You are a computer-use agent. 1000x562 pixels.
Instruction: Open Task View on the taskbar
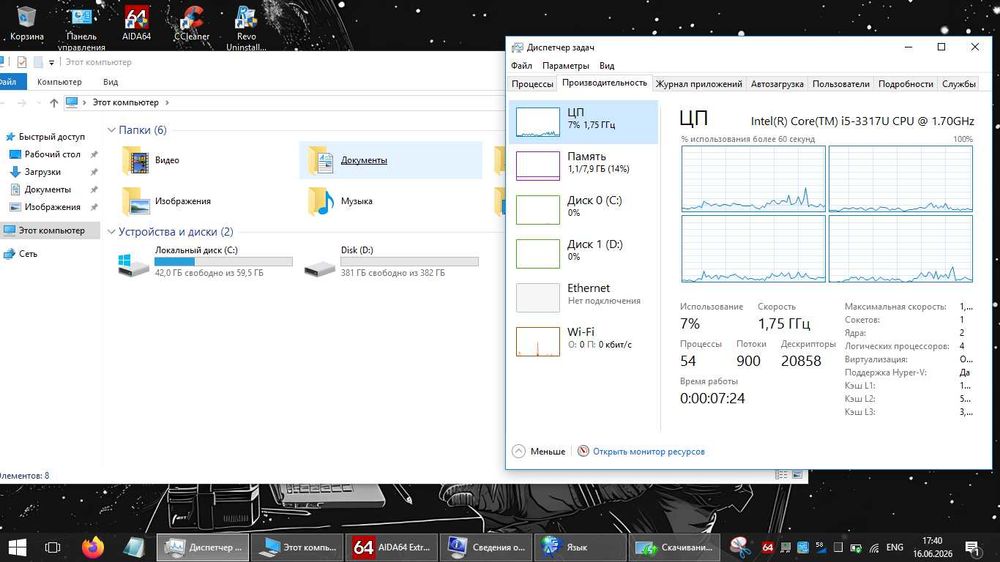point(53,547)
